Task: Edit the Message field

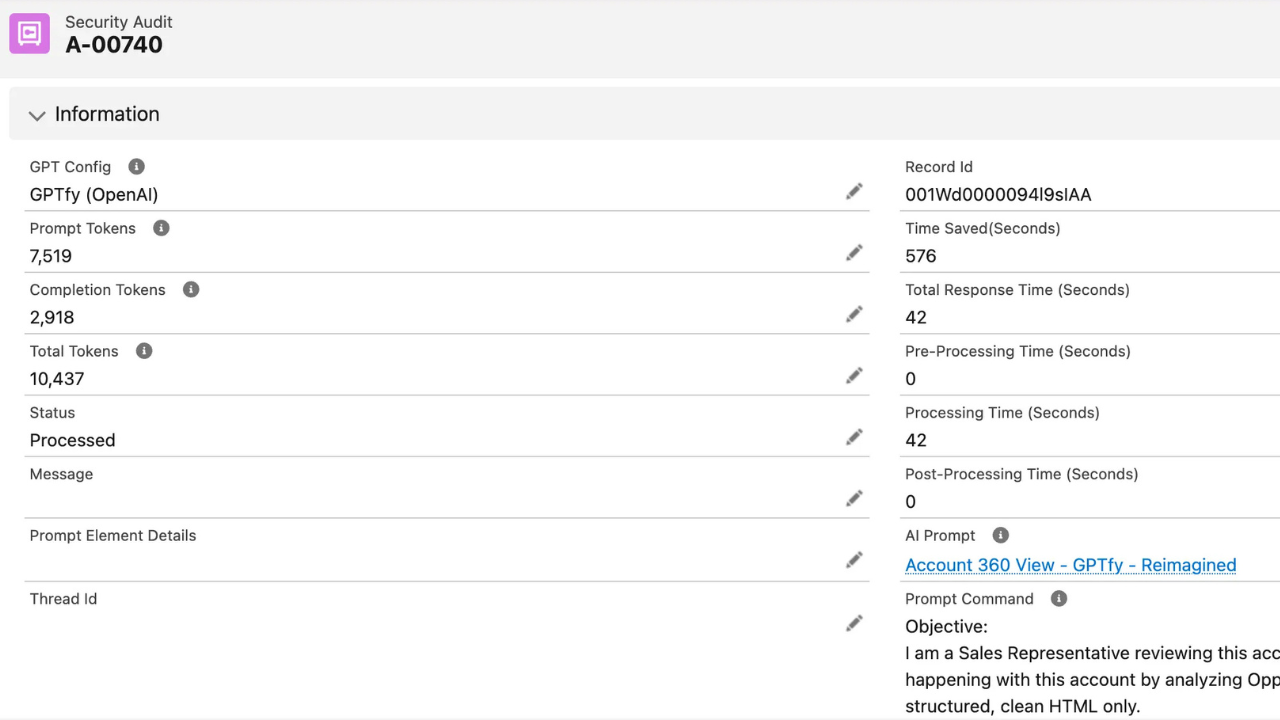Action: coord(853,499)
